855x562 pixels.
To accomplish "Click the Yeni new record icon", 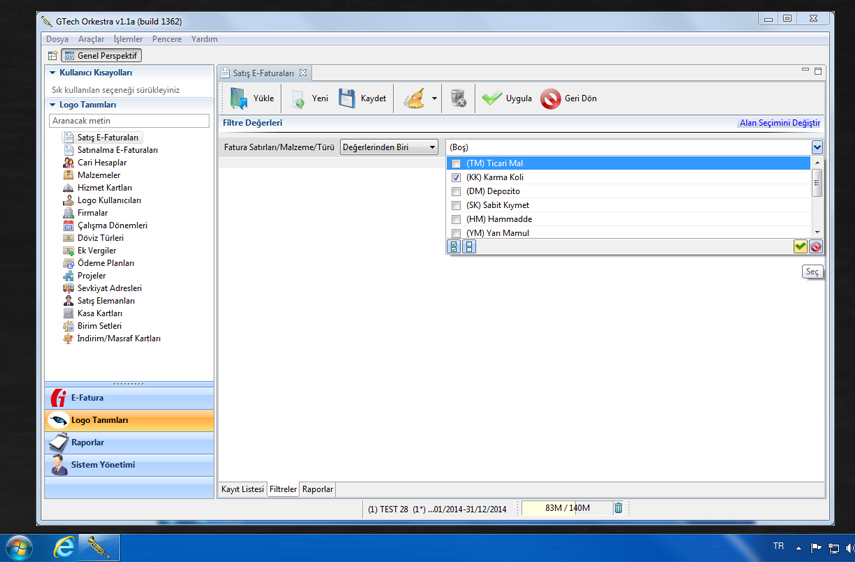I will [298, 99].
